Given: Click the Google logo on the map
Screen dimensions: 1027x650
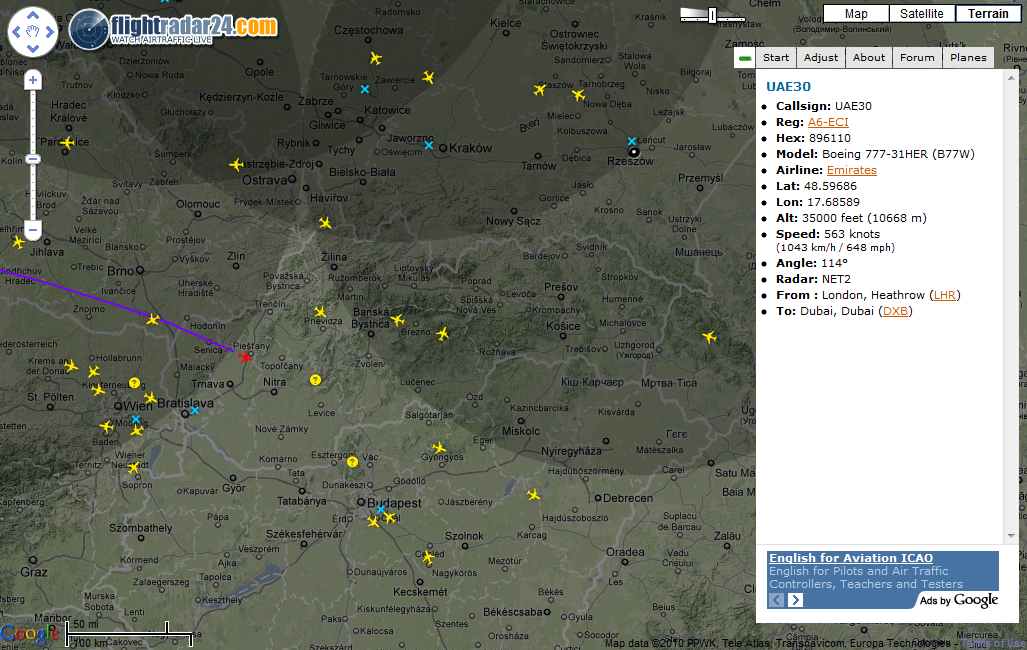Looking at the screenshot, I should tap(29, 633).
